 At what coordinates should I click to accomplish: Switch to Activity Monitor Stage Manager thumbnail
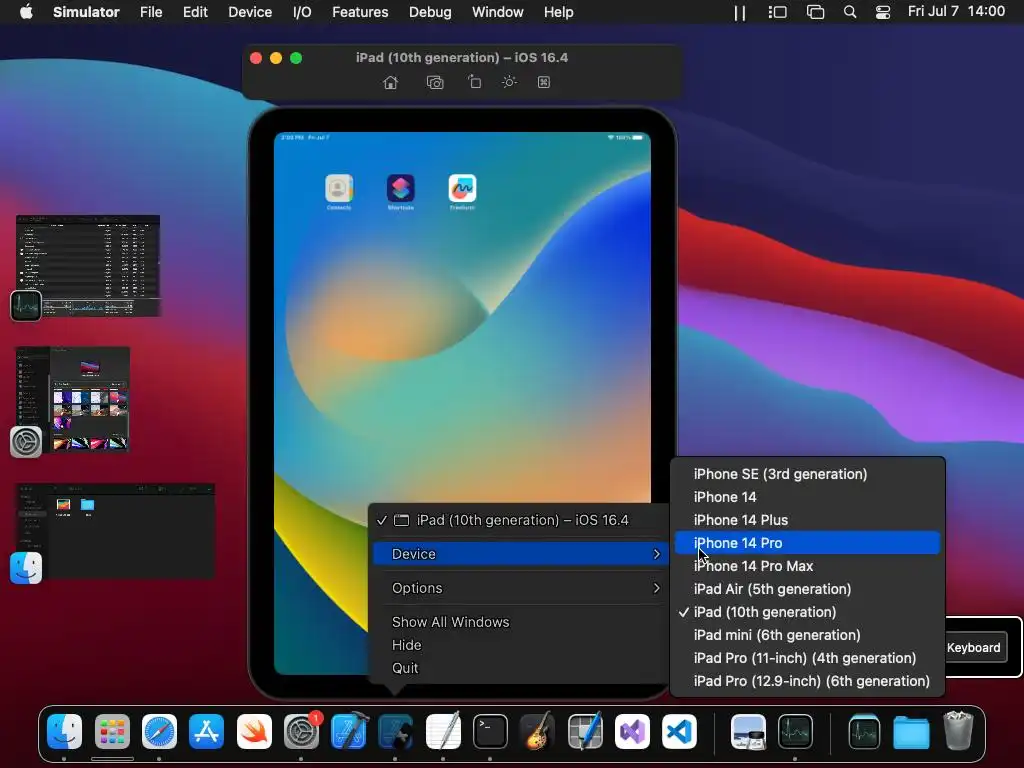[88, 266]
